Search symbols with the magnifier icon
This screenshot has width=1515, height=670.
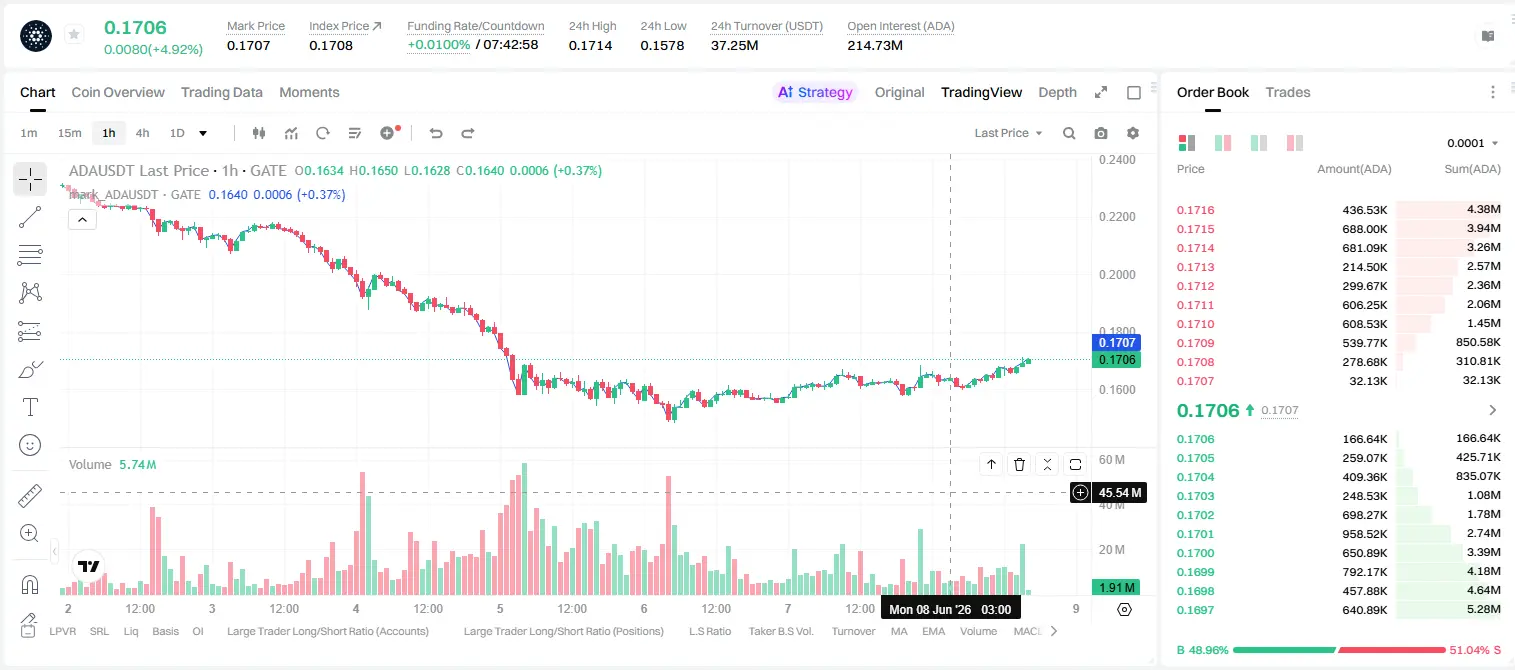tap(1069, 133)
